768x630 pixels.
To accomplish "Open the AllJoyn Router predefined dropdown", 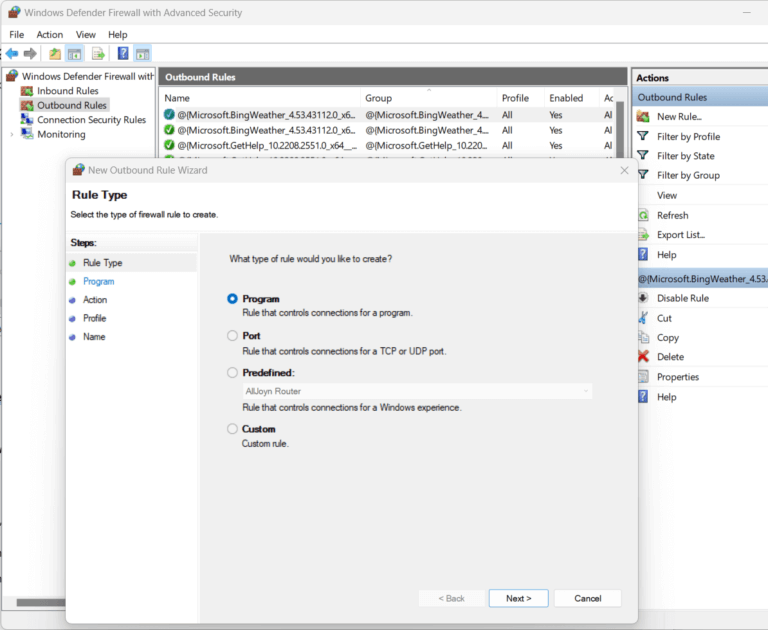I will pos(417,391).
